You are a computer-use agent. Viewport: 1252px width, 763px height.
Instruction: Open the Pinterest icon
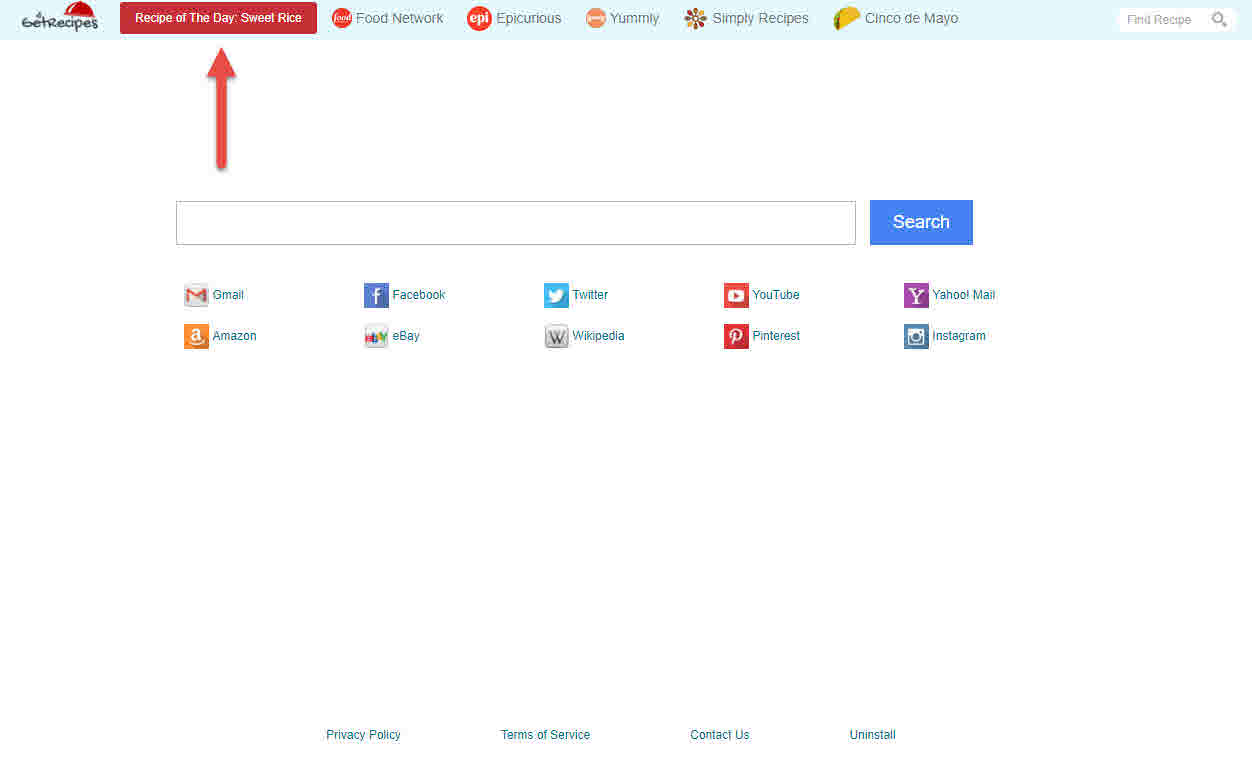tap(736, 336)
